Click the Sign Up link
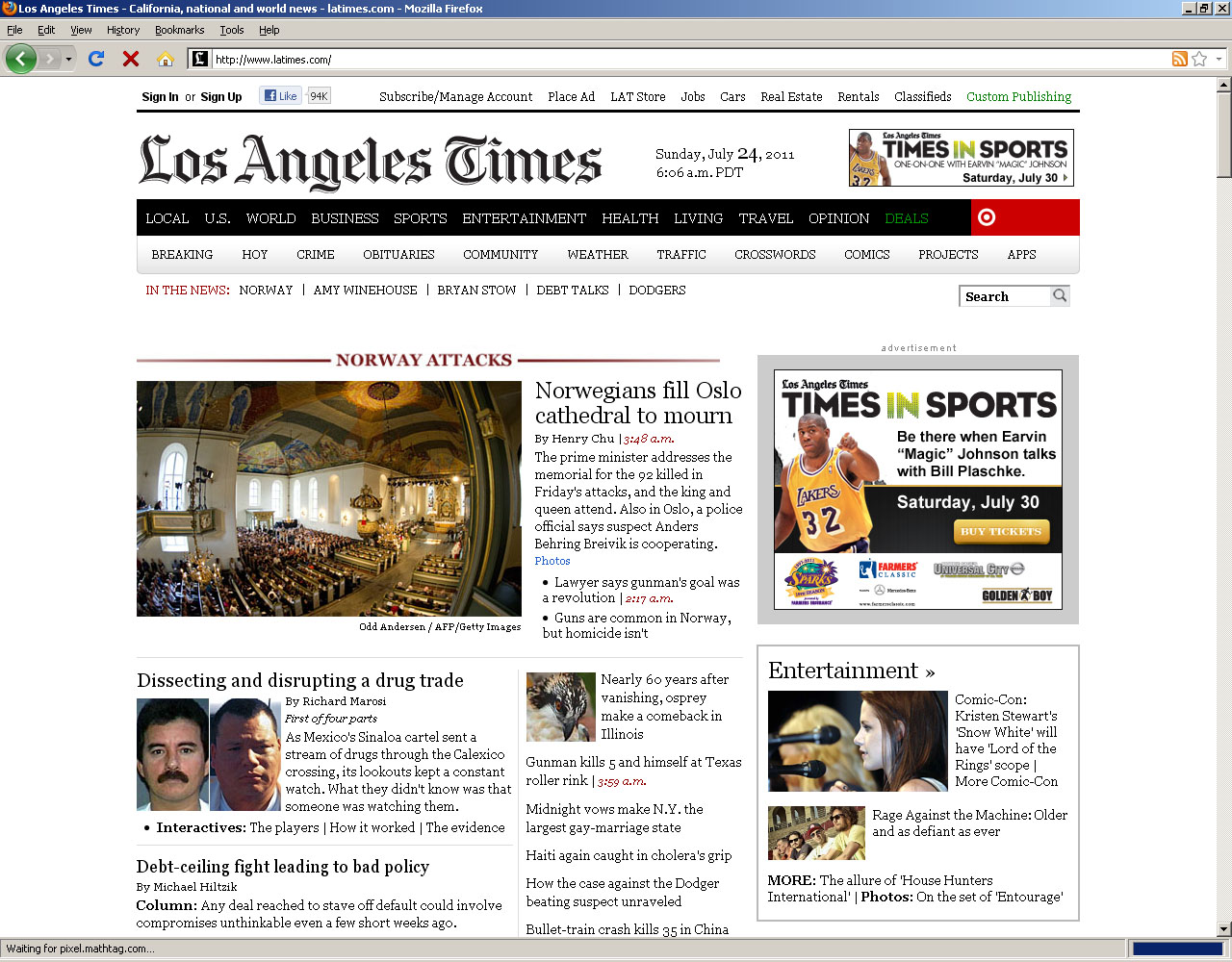1232x962 pixels. pyautogui.click(x=221, y=96)
